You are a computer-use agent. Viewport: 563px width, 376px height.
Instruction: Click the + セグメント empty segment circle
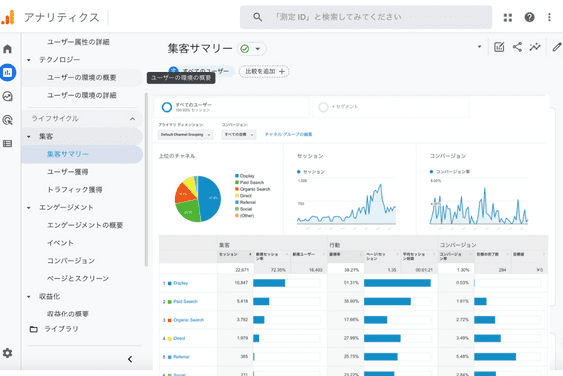pyautogui.click(x=323, y=107)
